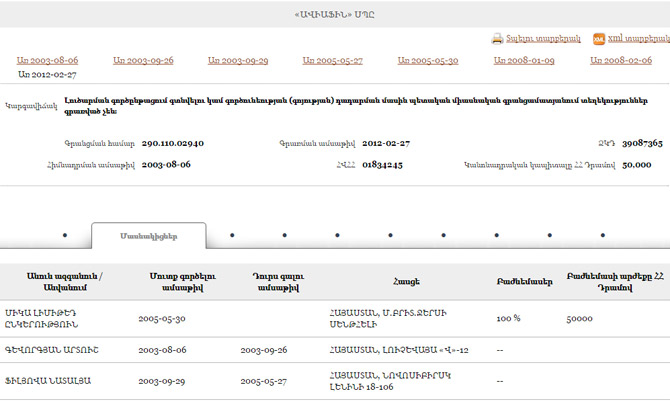Click the Գրանցման համար field label
The width and height of the screenshot is (670, 414).
[100, 144]
